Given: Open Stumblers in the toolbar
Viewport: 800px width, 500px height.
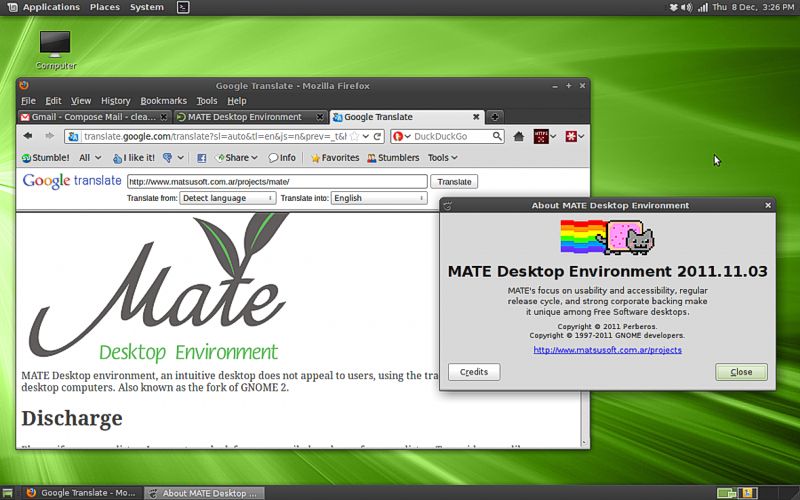Looking at the screenshot, I should click(x=393, y=158).
